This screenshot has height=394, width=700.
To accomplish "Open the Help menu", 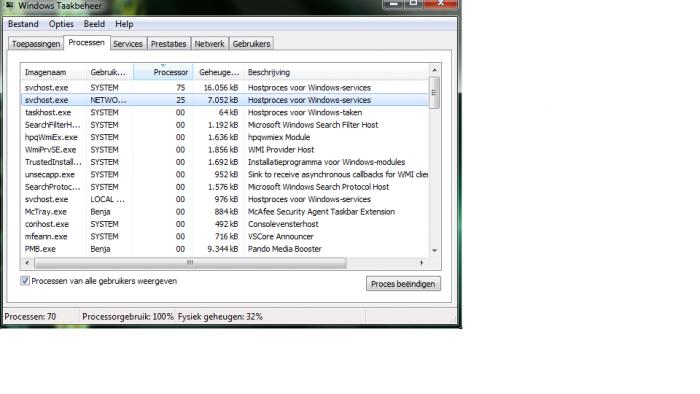I will (124, 24).
